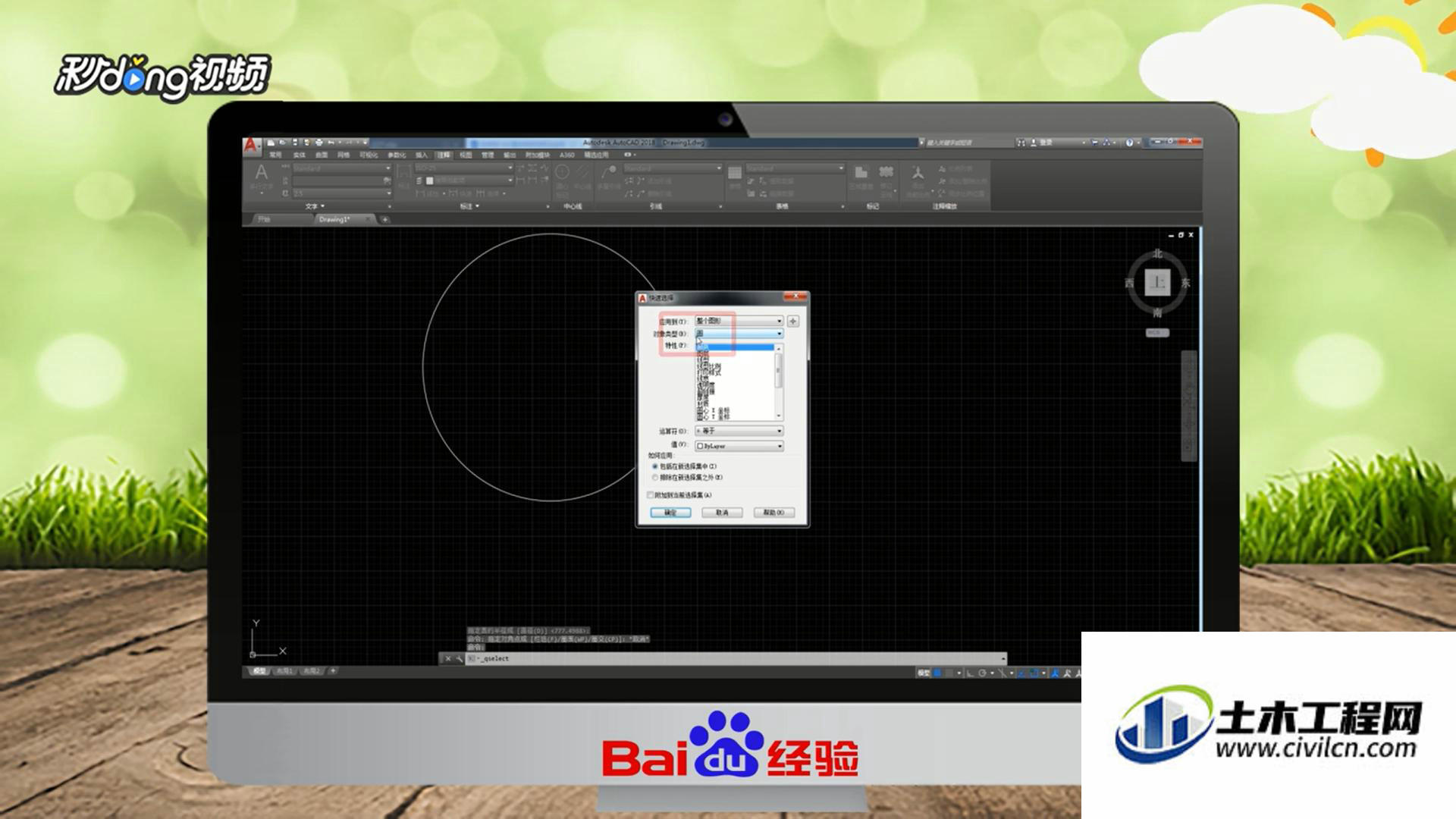Open the AutoCAD application menu logo
1456x819 pixels.
251,144
